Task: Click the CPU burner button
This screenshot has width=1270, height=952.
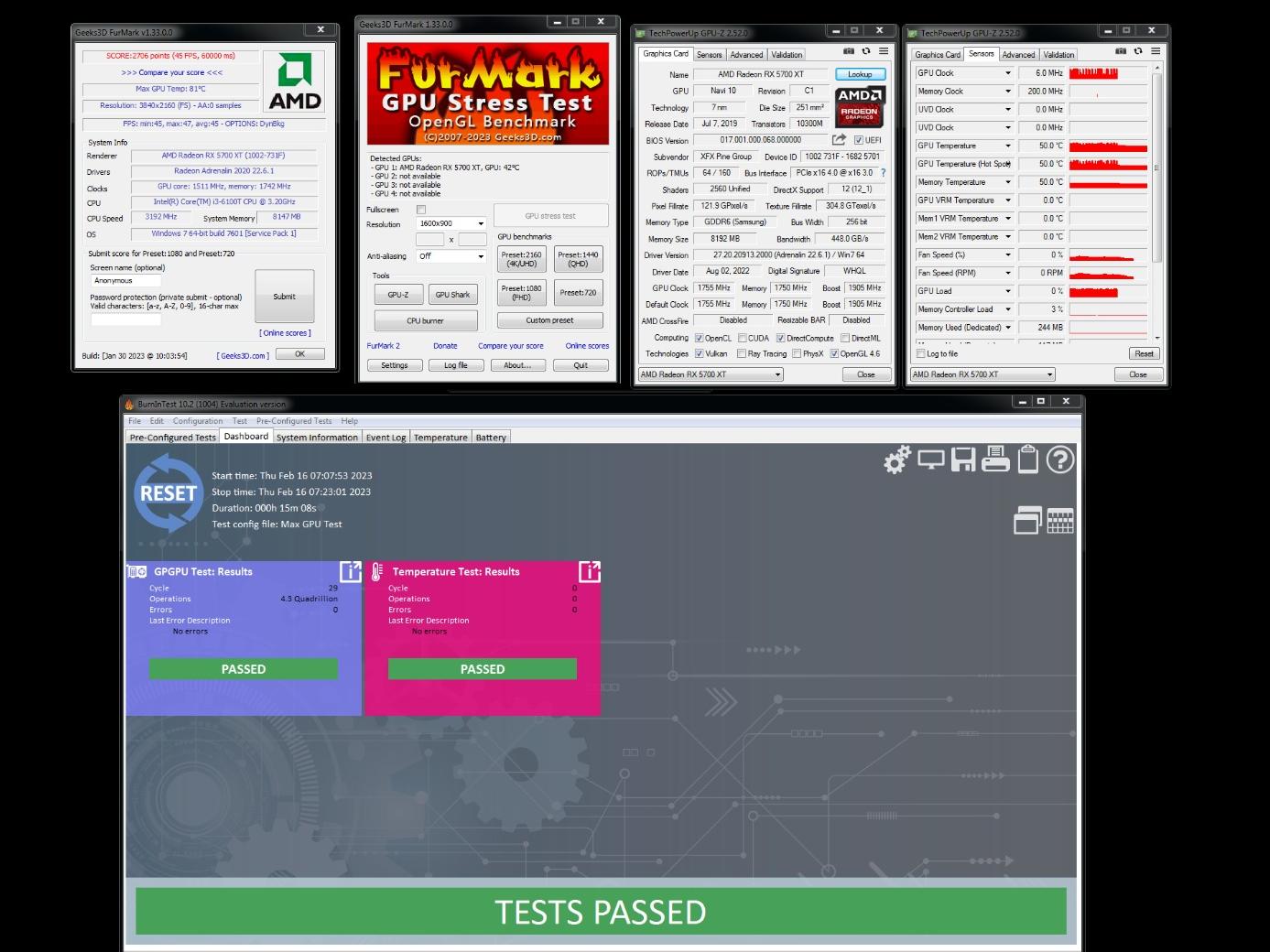Action: coord(426,320)
